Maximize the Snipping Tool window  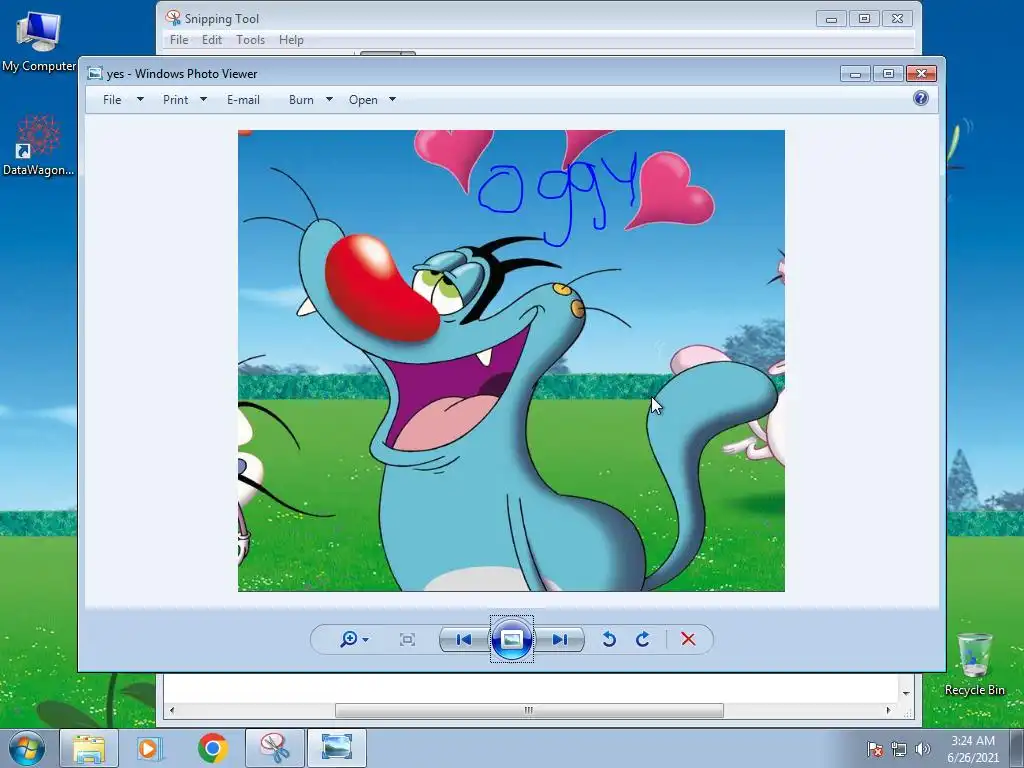pos(864,19)
